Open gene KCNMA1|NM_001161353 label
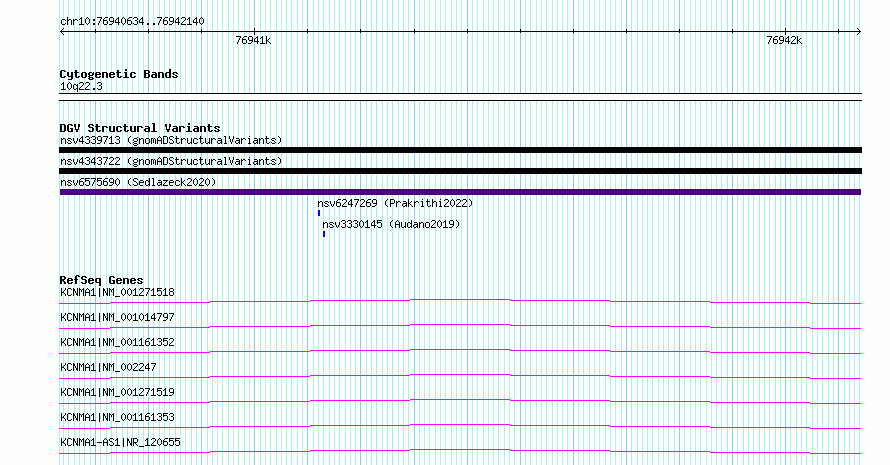The width and height of the screenshot is (890, 465). click(x=117, y=417)
